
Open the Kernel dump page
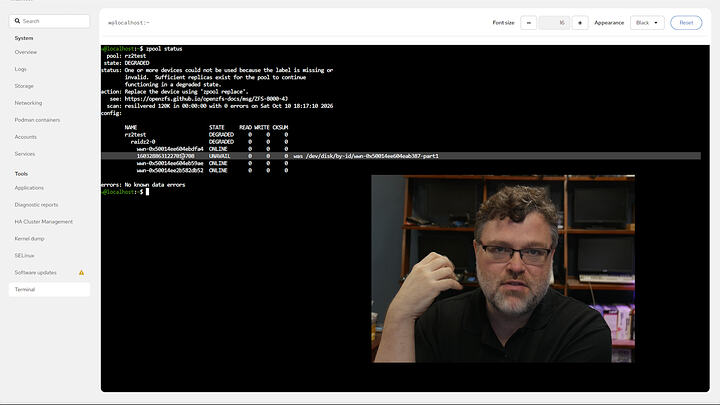[x=29, y=239]
